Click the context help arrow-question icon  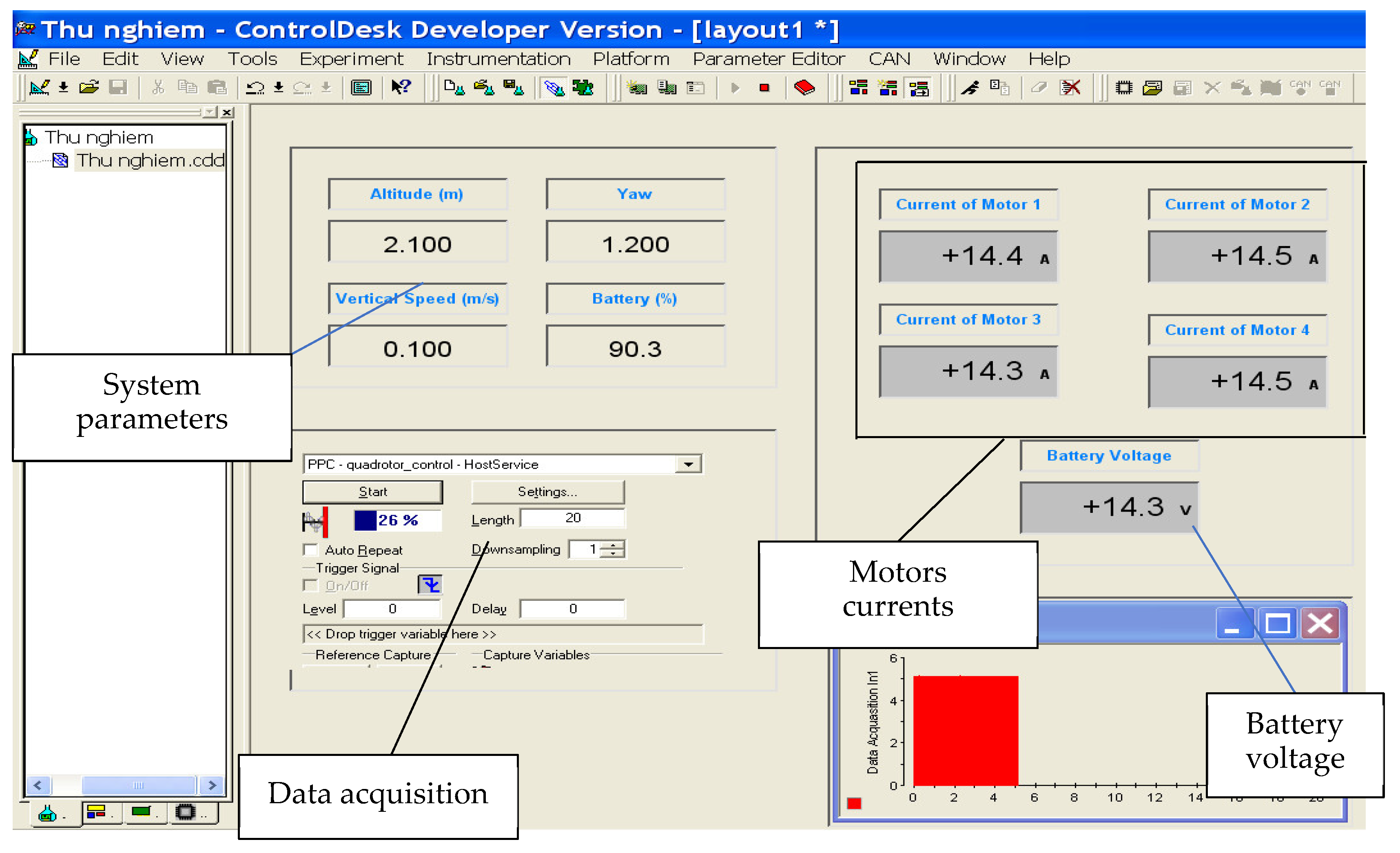click(401, 88)
